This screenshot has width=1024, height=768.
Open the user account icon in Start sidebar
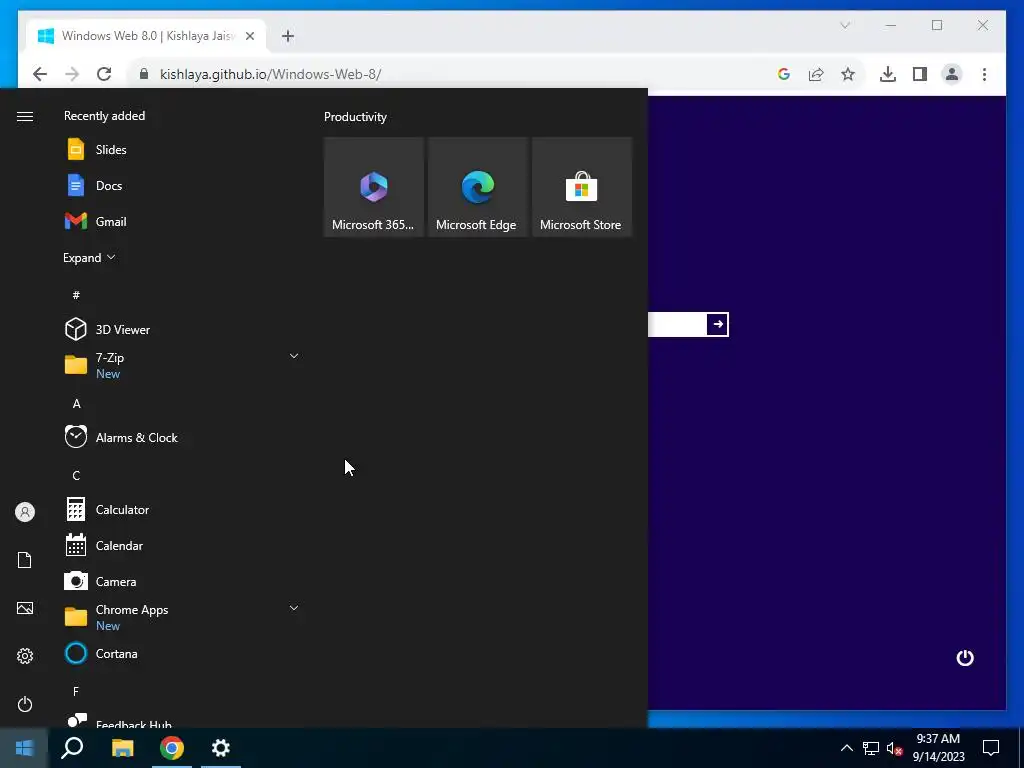25,512
